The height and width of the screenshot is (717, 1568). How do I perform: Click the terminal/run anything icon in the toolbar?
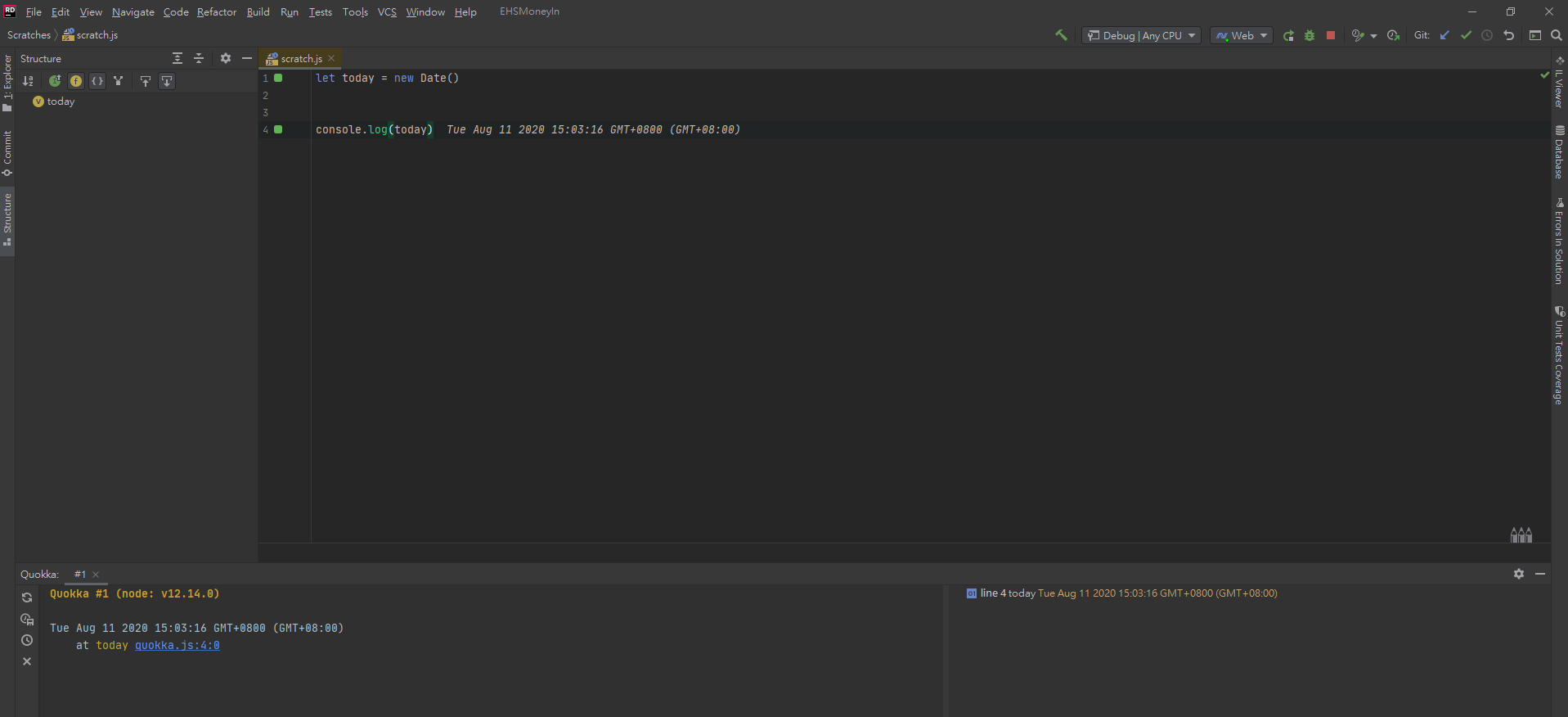pos(1535,35)
